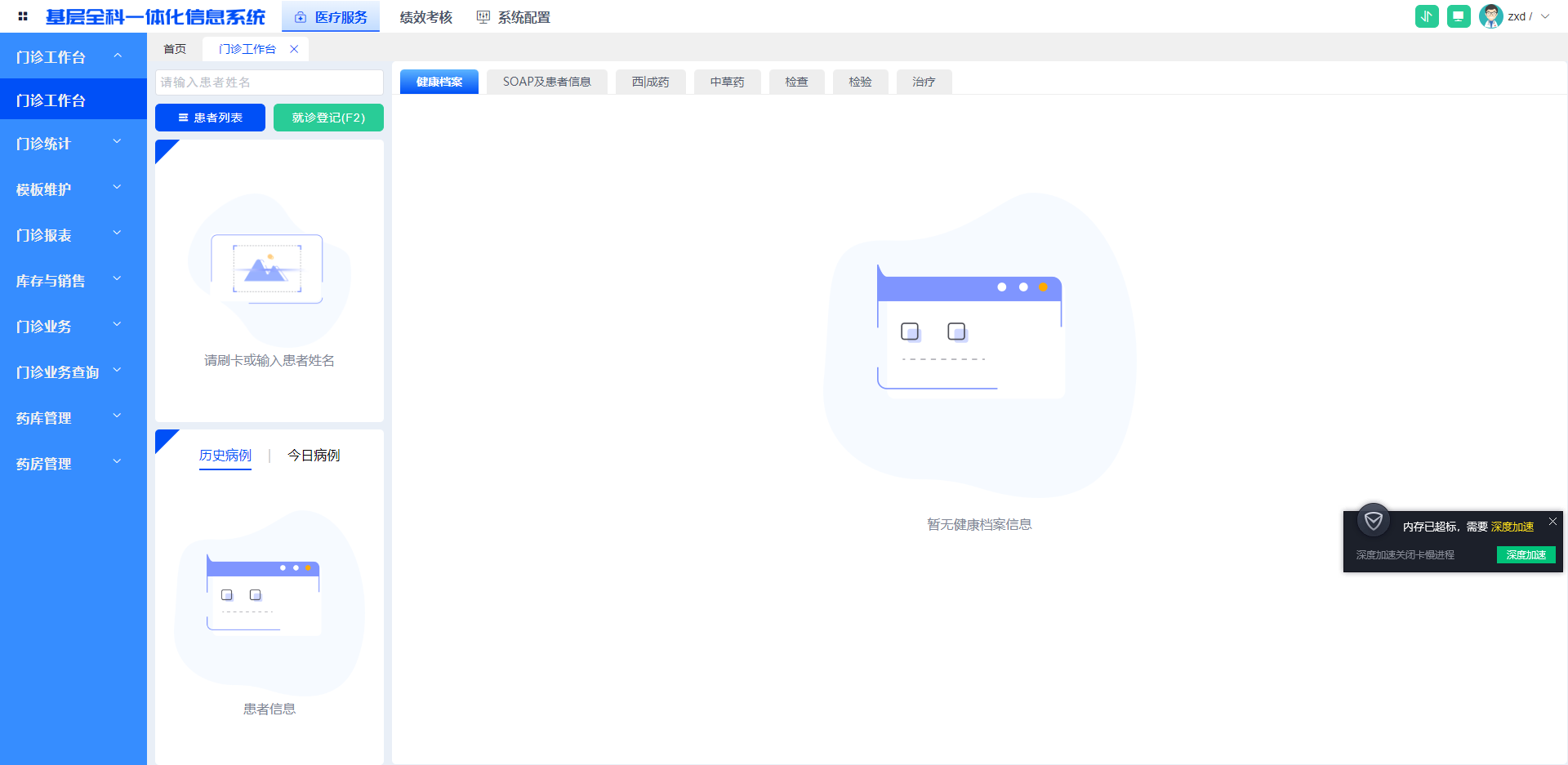Switch to the 首页 tab
The image size is (1568, 765).
pos(175,49)
